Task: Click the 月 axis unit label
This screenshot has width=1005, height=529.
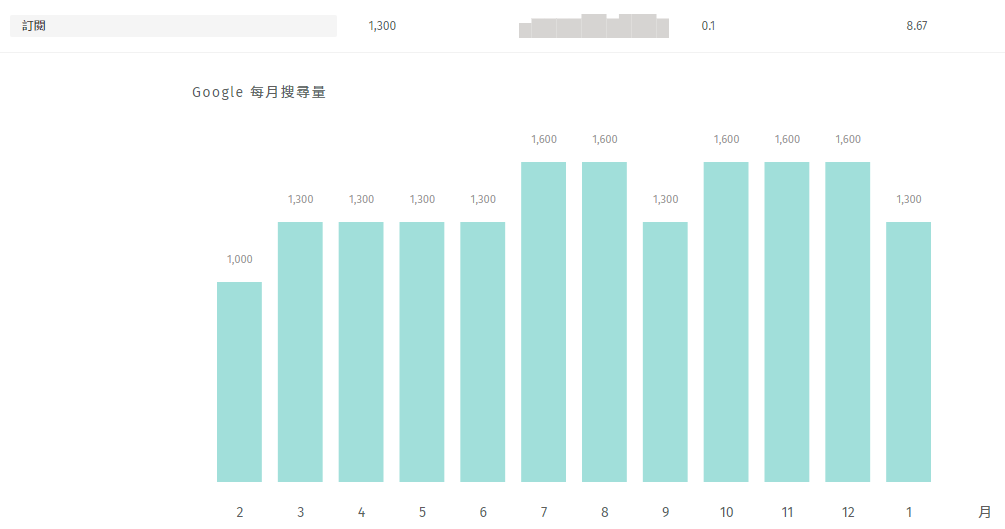Action: coord(985,512)
